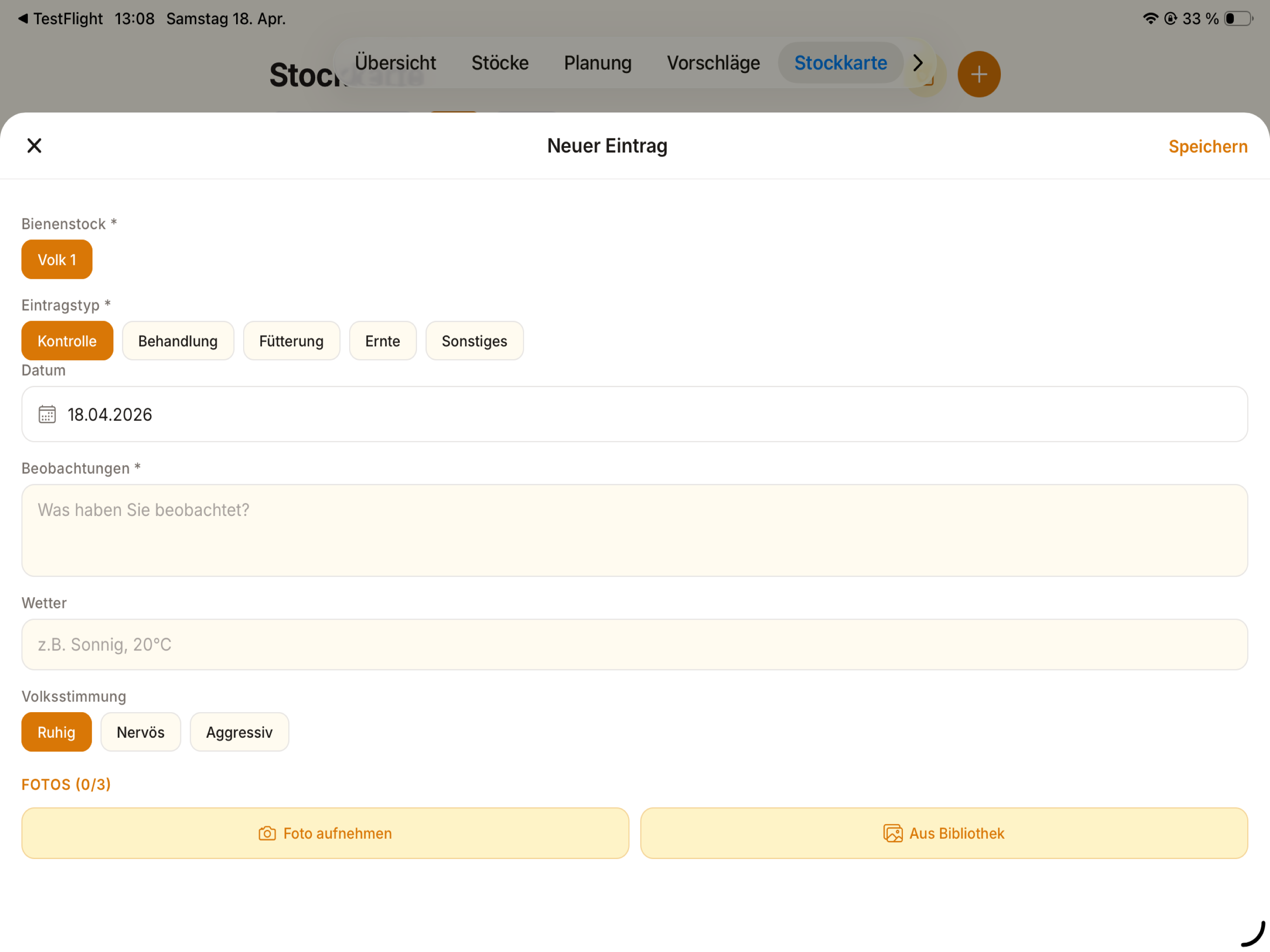Tap the orange plus add button
Screen dimensions: 1270x952
click(x=979, y=74)
